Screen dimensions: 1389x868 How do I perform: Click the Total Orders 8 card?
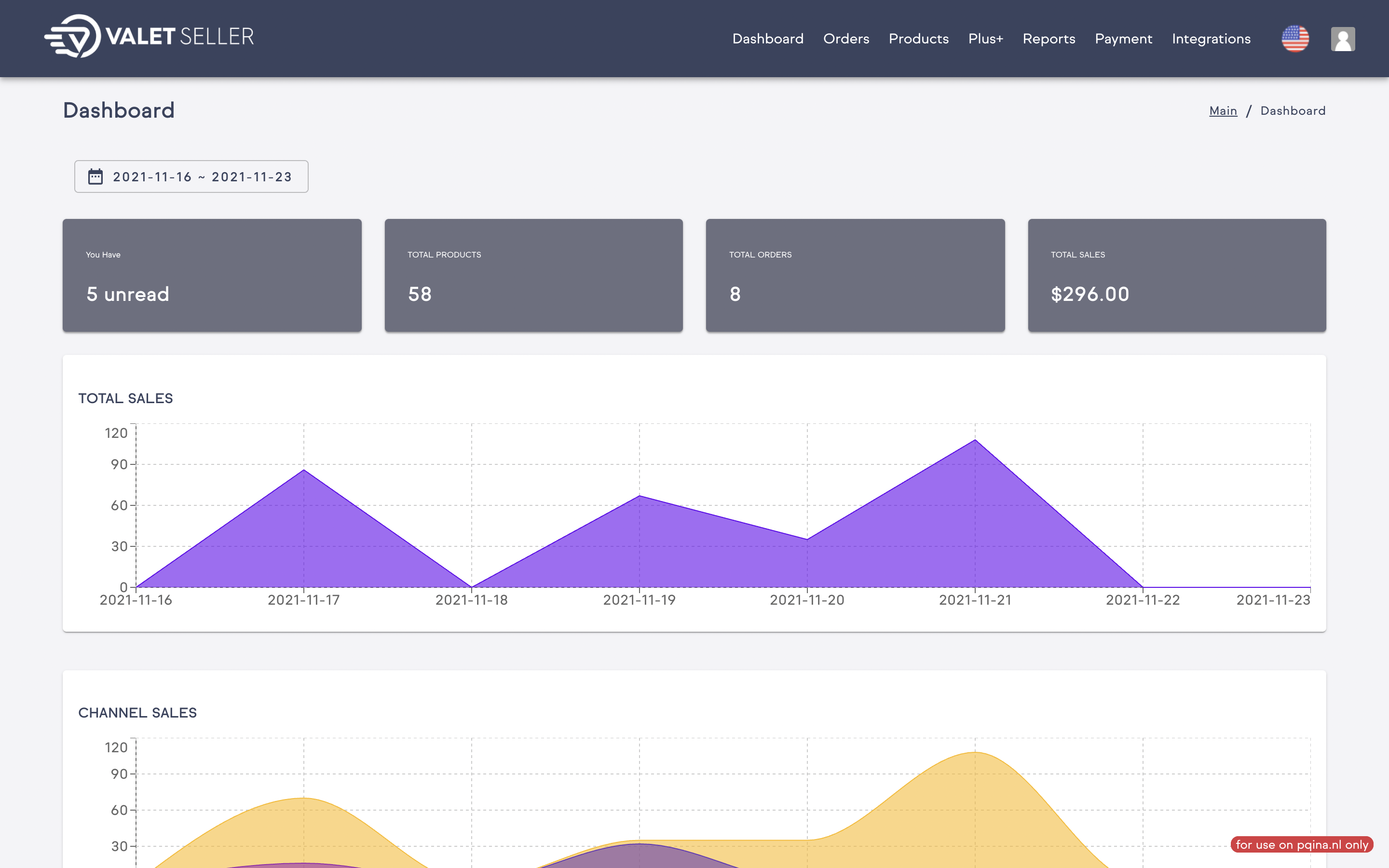pos(855,275)
